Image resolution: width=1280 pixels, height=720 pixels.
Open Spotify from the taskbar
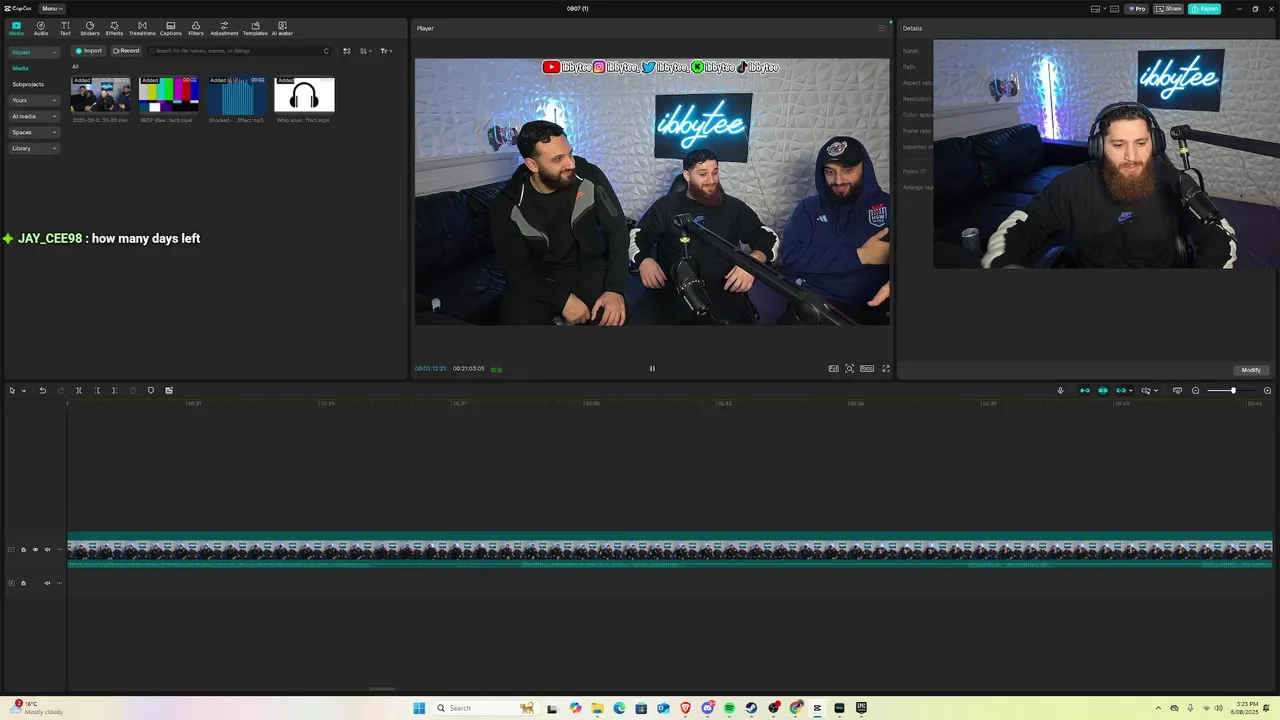(x=729, y=708)
